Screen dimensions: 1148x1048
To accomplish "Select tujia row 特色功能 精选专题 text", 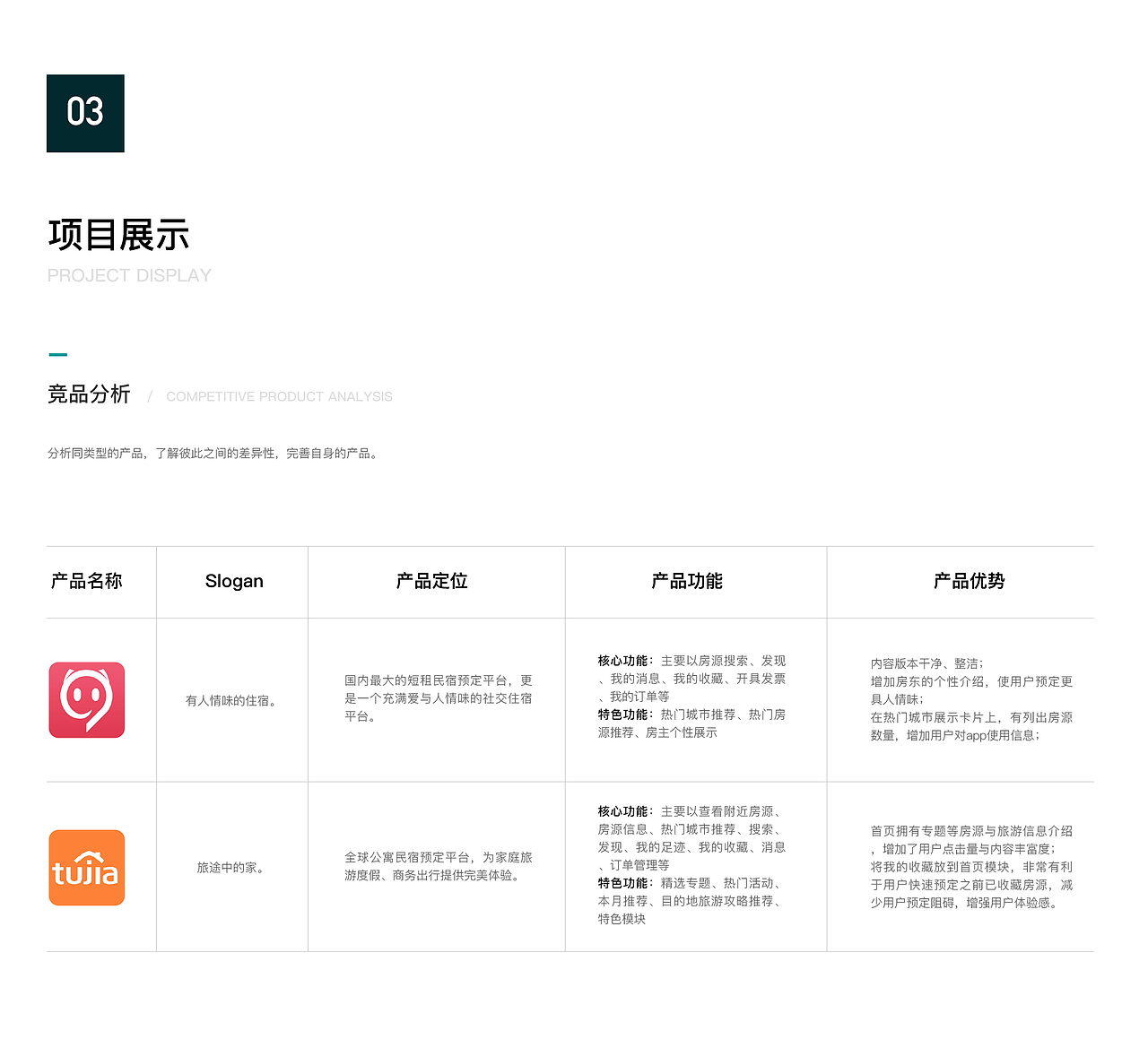I will [x=691, y=901].
